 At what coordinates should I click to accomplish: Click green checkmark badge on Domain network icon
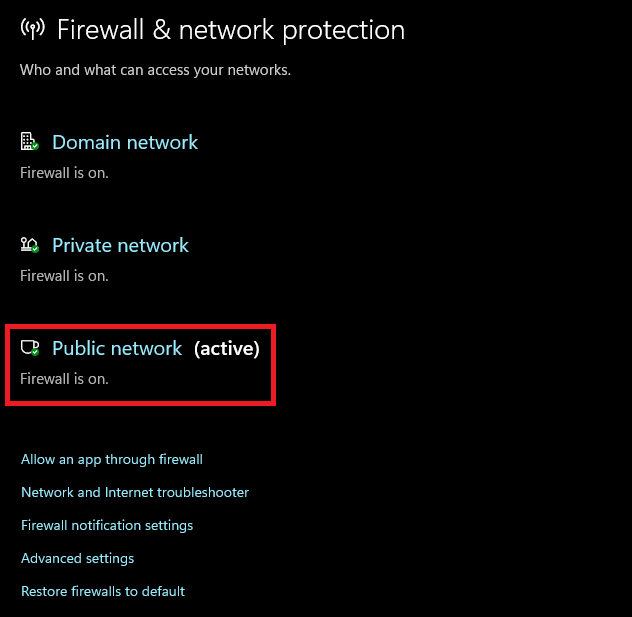click(x=35, y=147)
